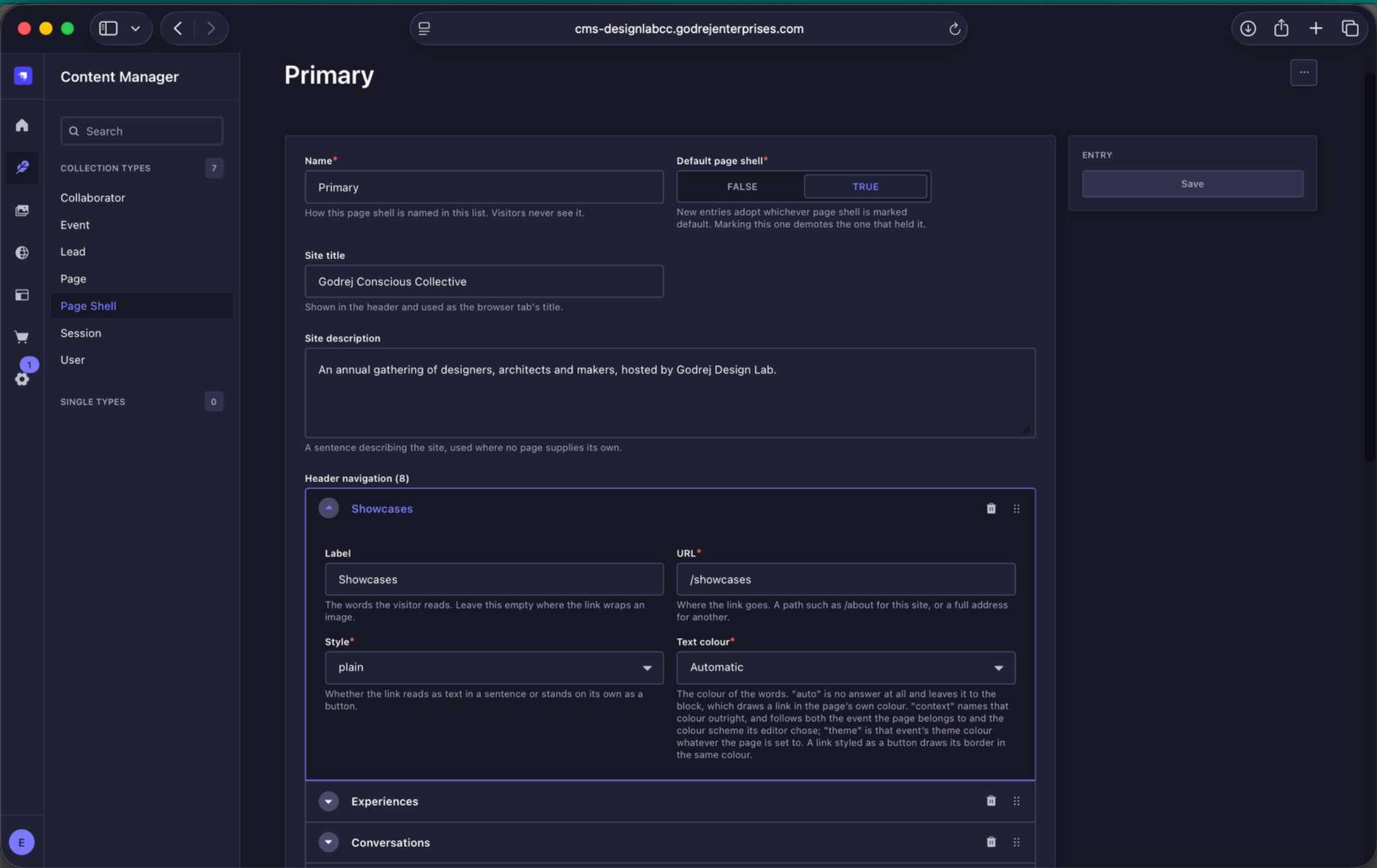Open the more actions ellipsis button
This screenshot has height=868, width=1377.
click(x=1304, y=73)
